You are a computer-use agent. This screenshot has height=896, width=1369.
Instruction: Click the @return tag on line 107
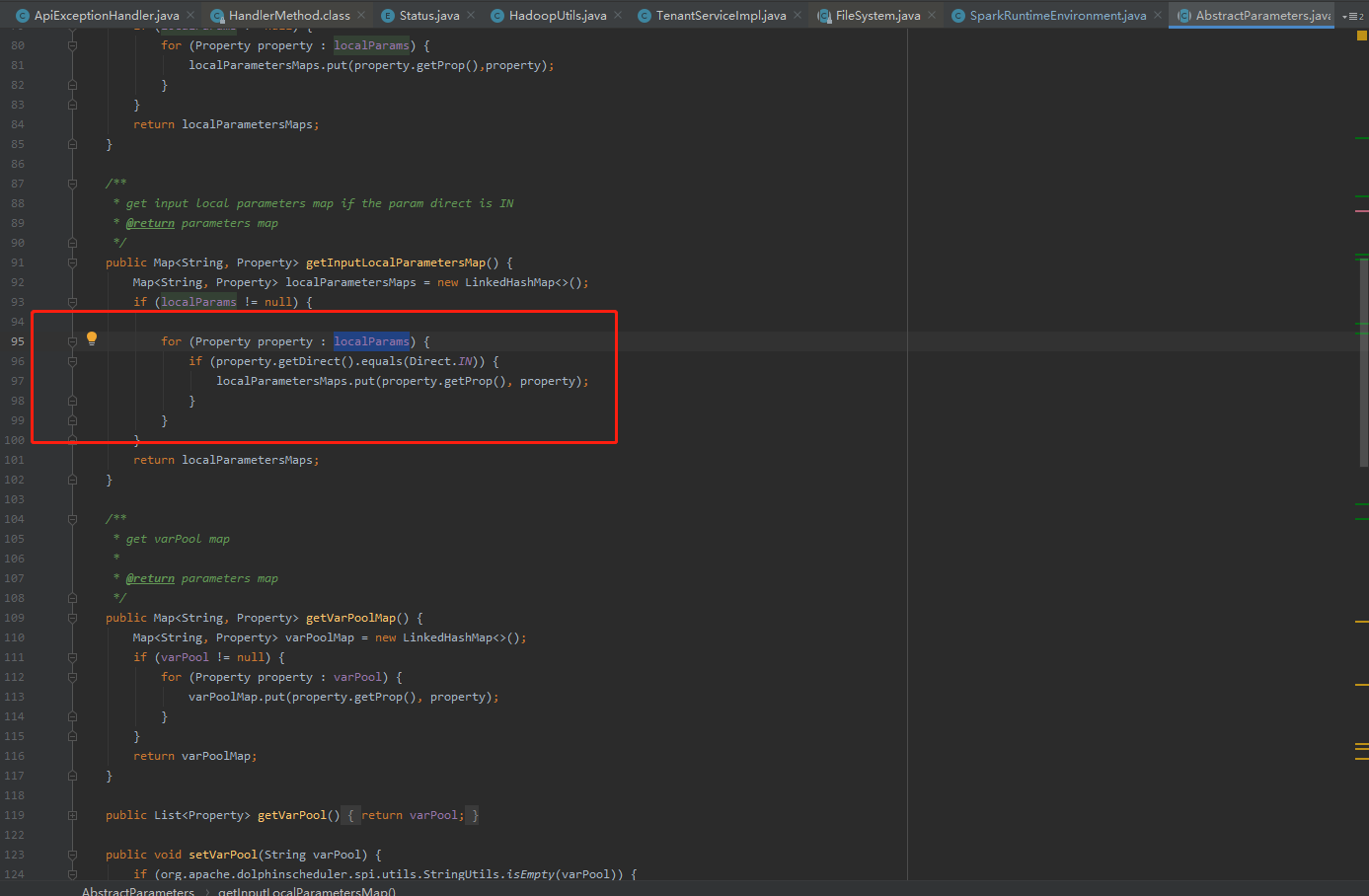150,578
